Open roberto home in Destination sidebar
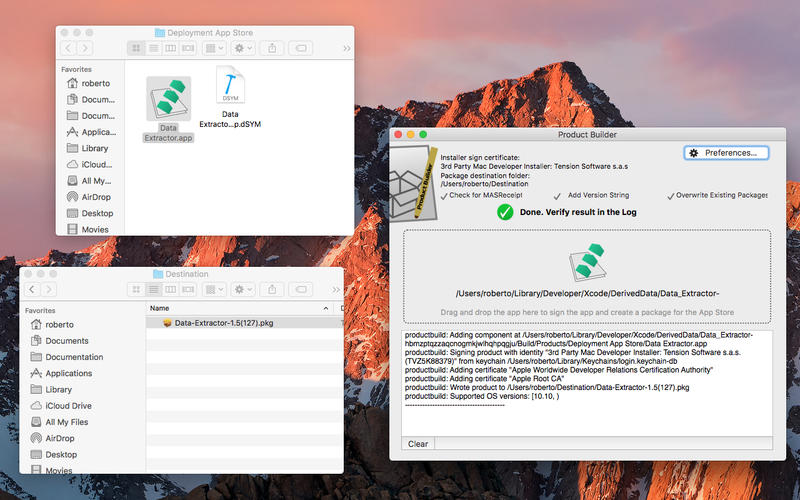800x500 pixels. (52, 324)
